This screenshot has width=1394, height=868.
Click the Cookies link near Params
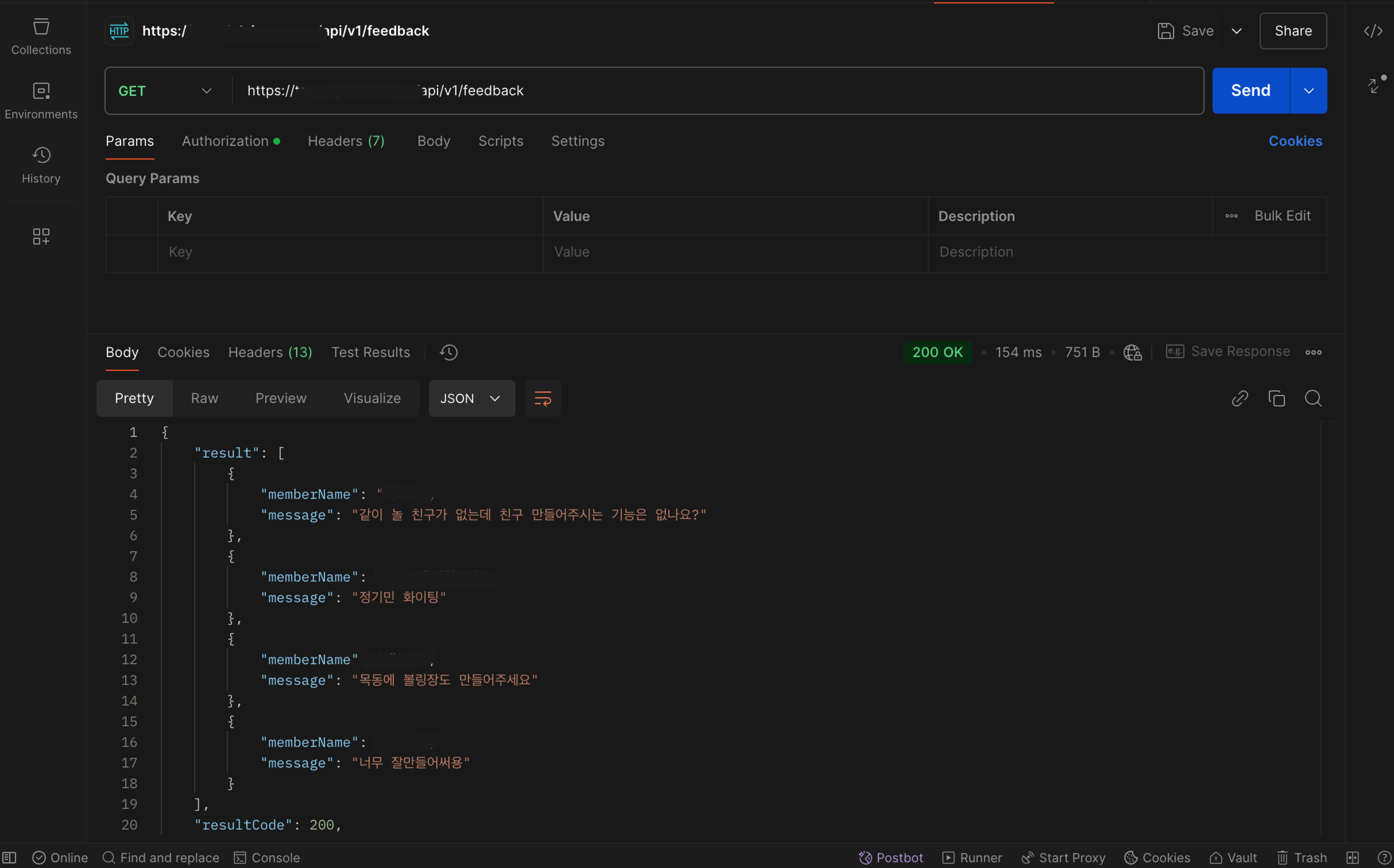tap(1295, 141)
